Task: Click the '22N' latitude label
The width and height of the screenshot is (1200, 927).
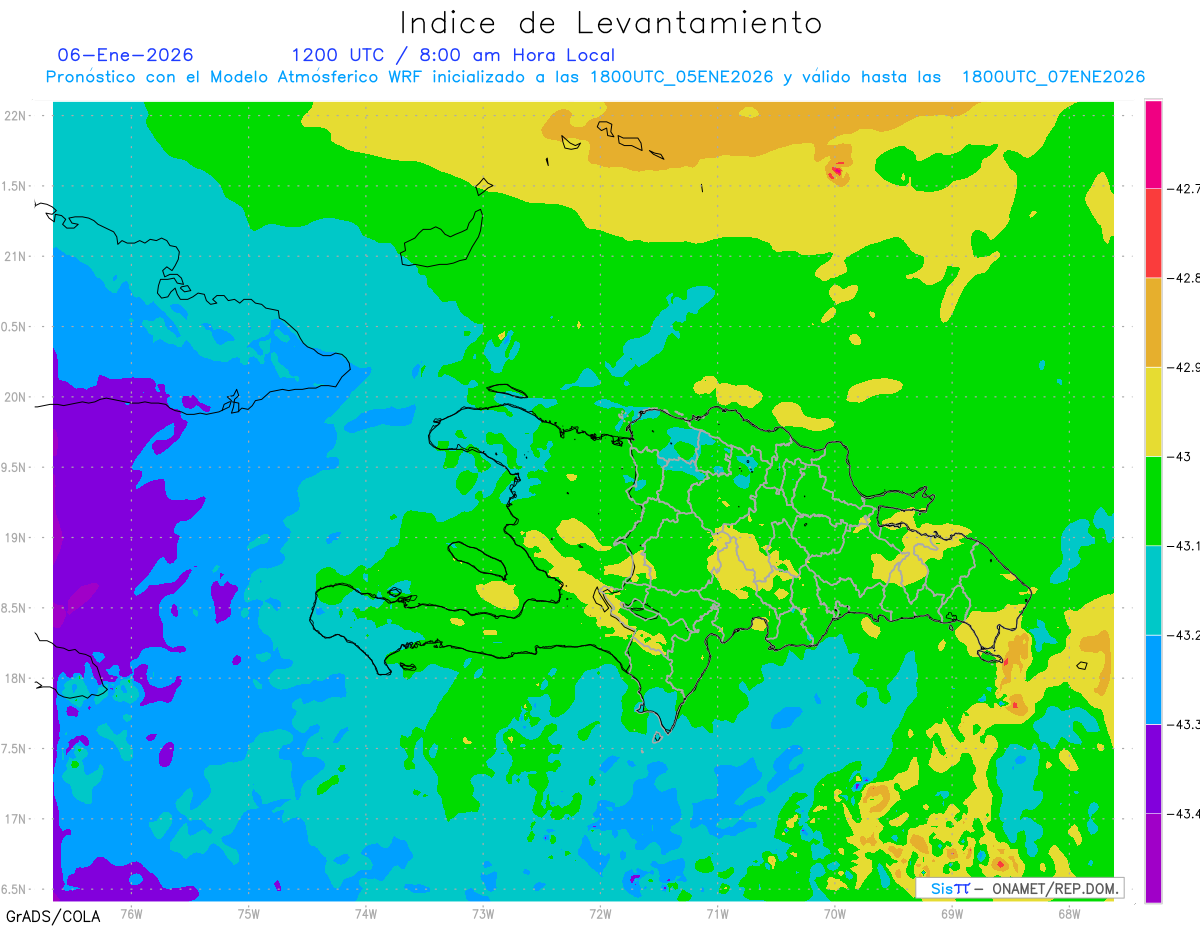Action: tap(16, 116)
